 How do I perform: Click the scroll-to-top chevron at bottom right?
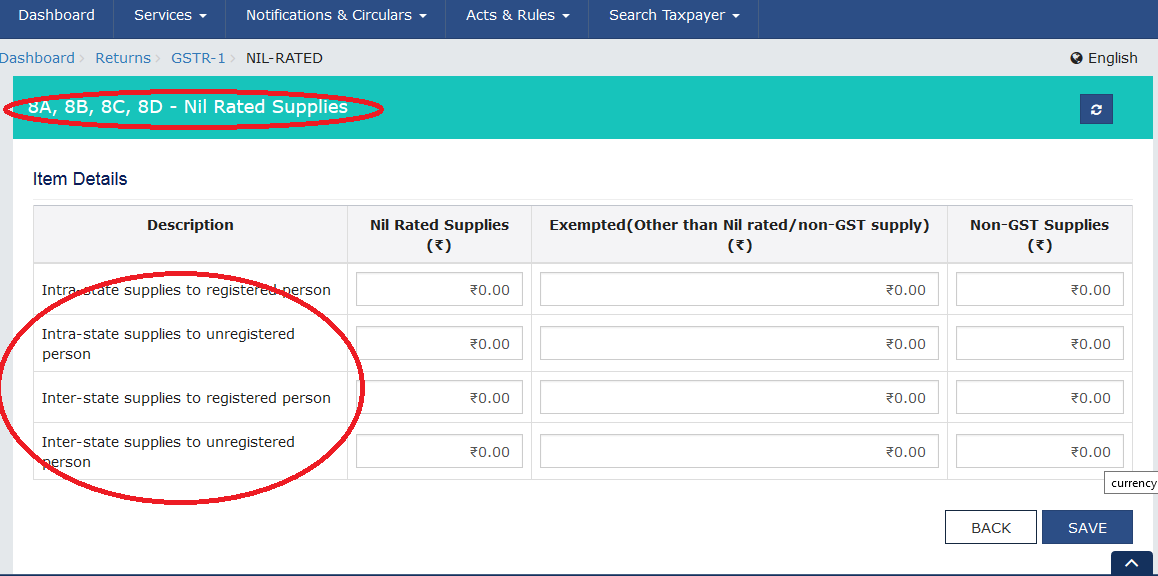click(1131, 563)
